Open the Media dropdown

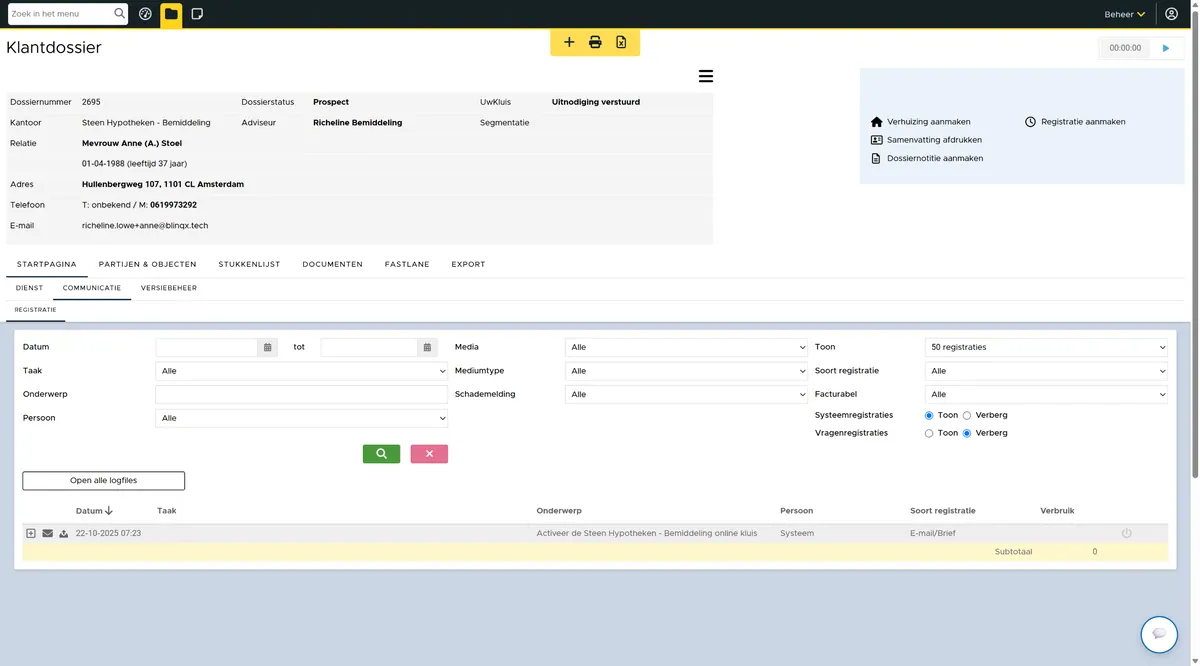coord(686,347)
